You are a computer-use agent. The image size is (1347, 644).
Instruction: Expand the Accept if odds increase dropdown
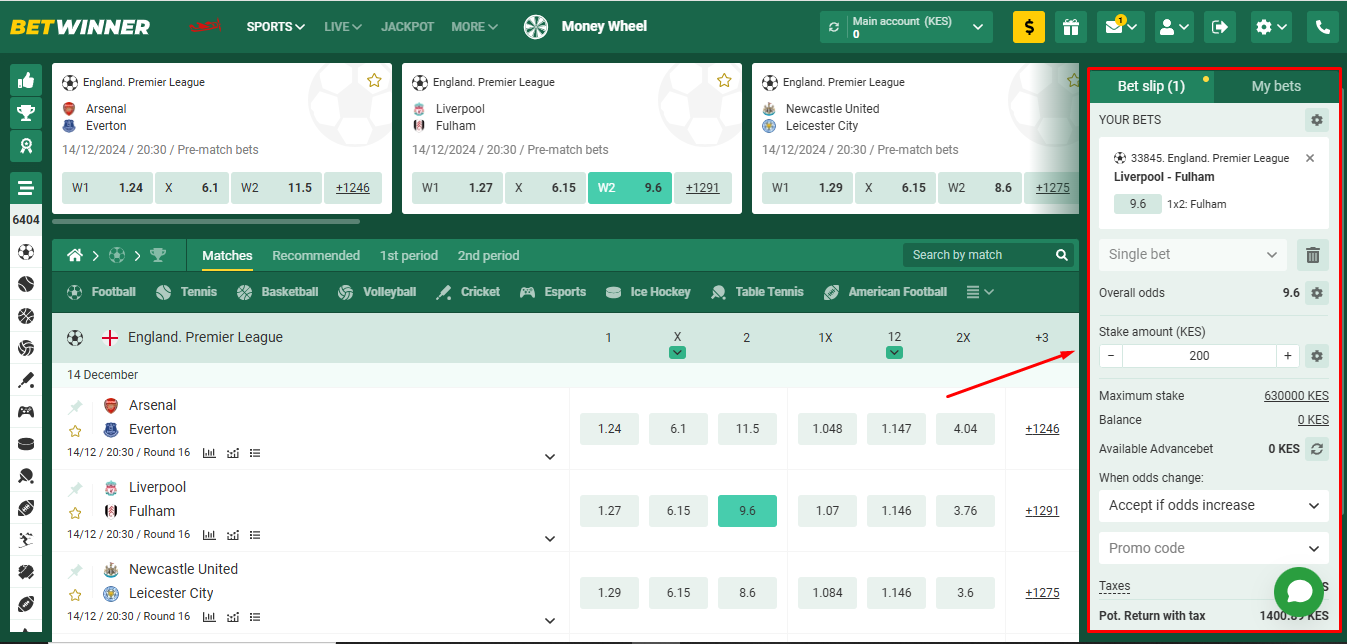pyautogui.click(x=1213, y=506)
